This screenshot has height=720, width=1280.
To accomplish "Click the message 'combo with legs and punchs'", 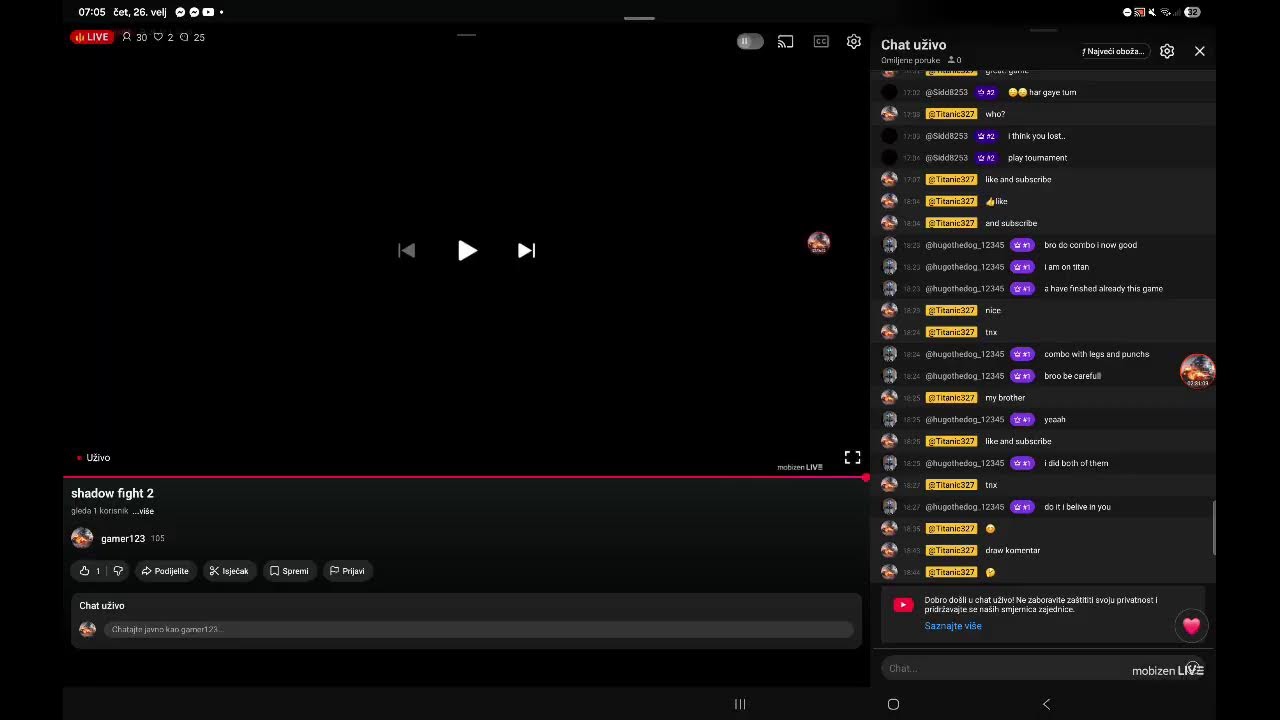I will 1097,354.
